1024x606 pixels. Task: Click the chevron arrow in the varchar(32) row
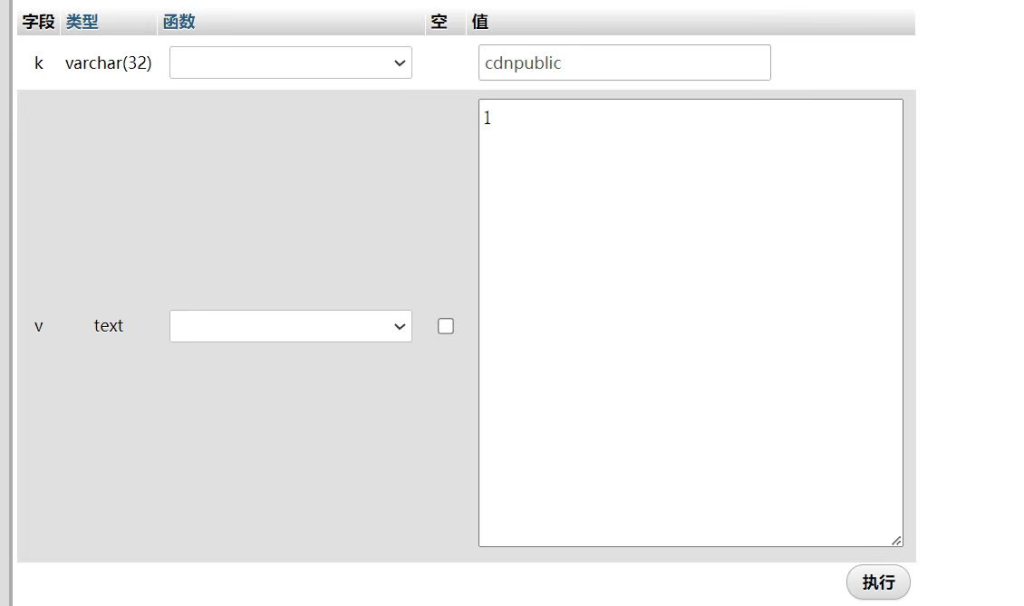coord(400,63)
